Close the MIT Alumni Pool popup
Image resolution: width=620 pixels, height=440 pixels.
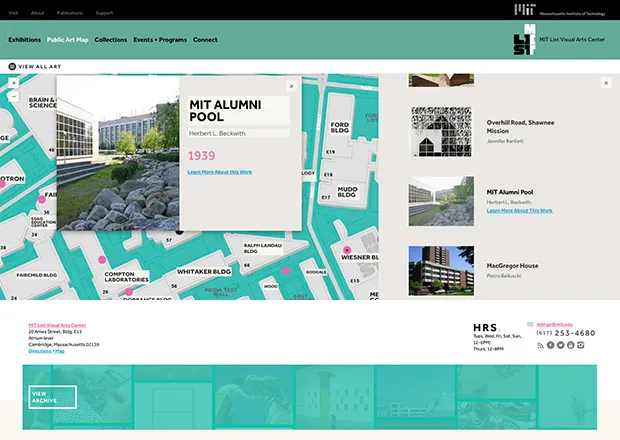(291, 86)
